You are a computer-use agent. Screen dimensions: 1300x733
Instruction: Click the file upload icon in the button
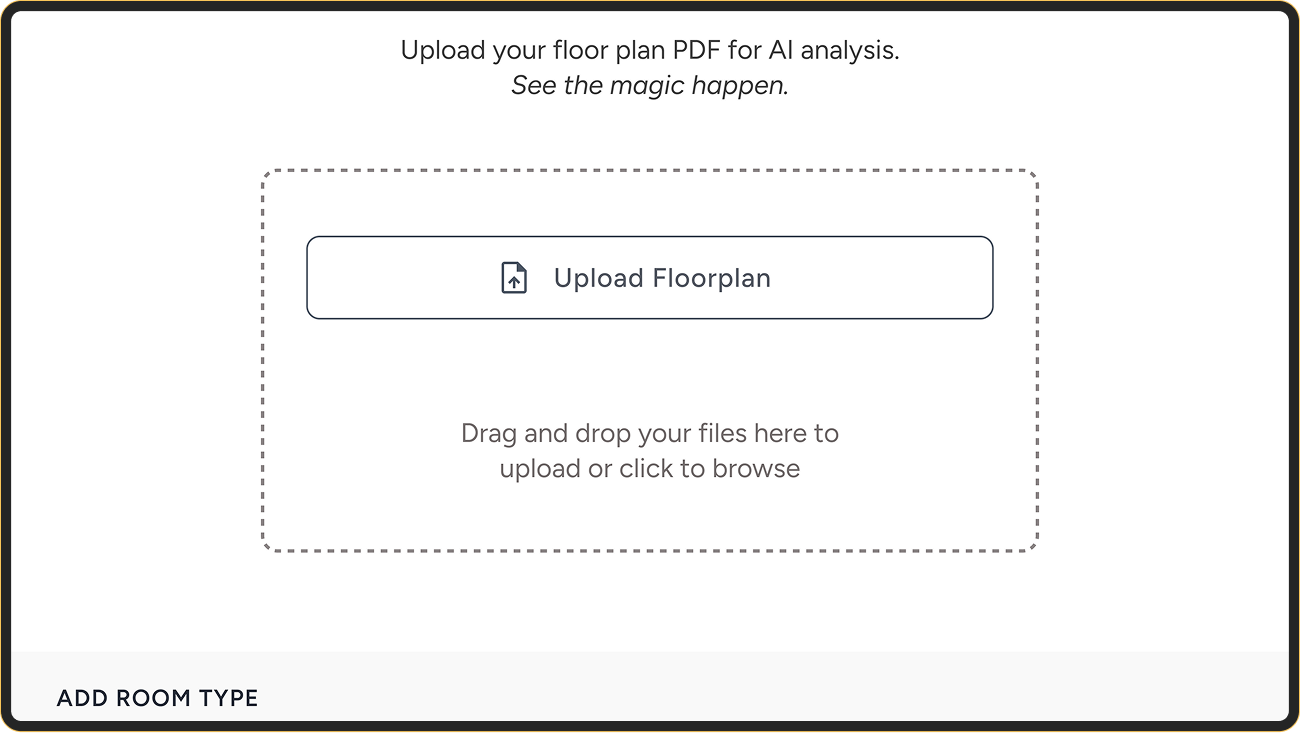point(513,278)
